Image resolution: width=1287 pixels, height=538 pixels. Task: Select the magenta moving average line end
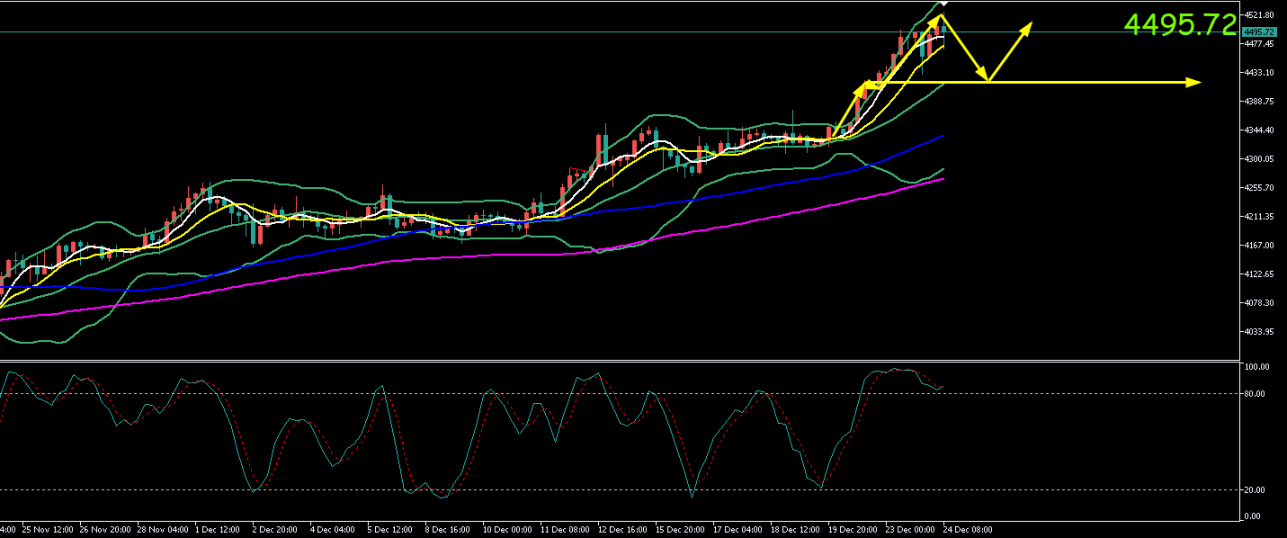(x=942, y=179)
